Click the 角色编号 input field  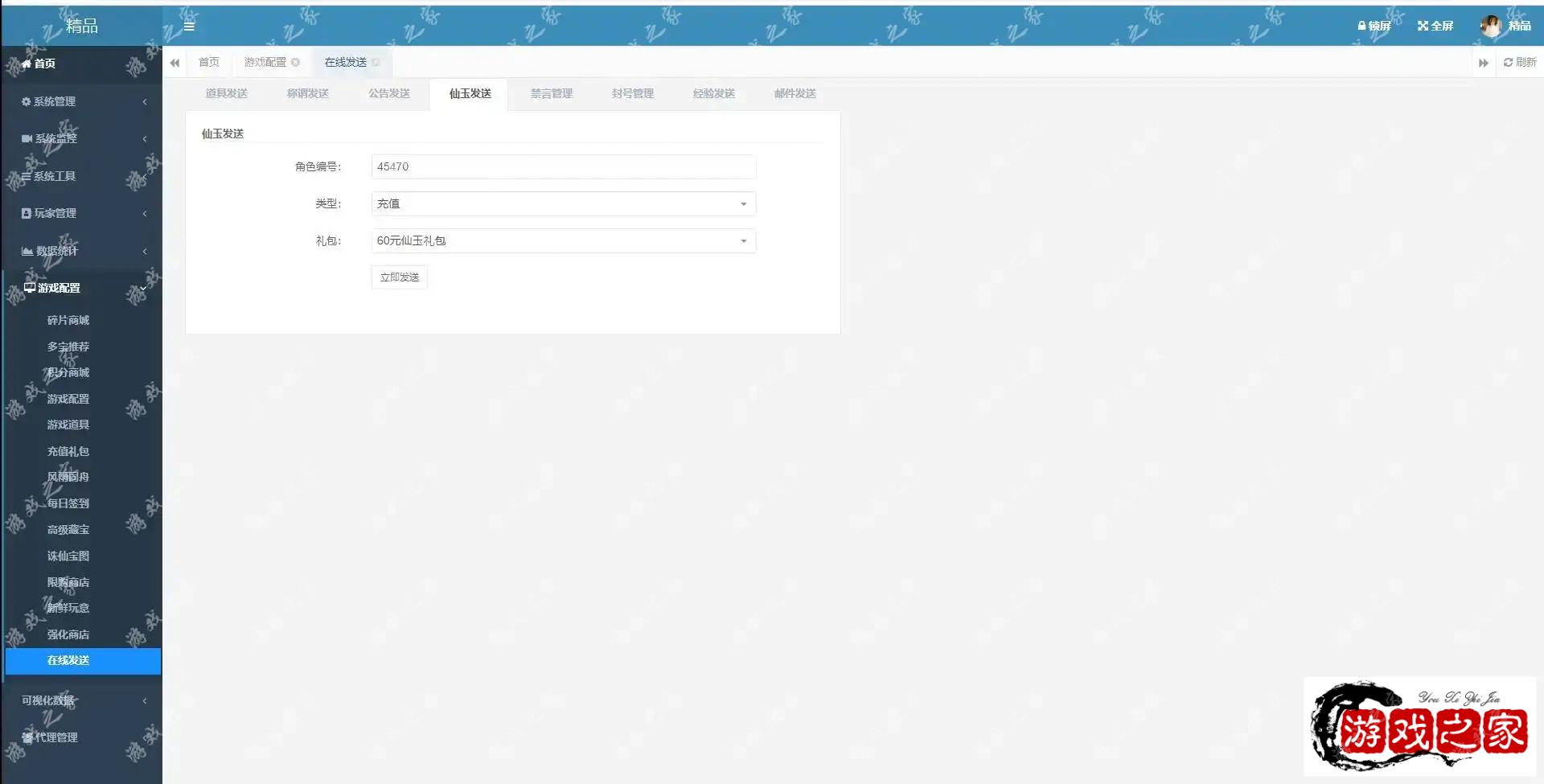click(563, 166)
